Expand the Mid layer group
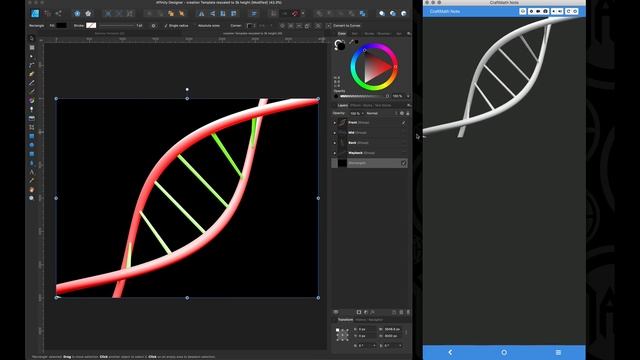640x360 pixels. pyautogui.click(x=335, y=133)
